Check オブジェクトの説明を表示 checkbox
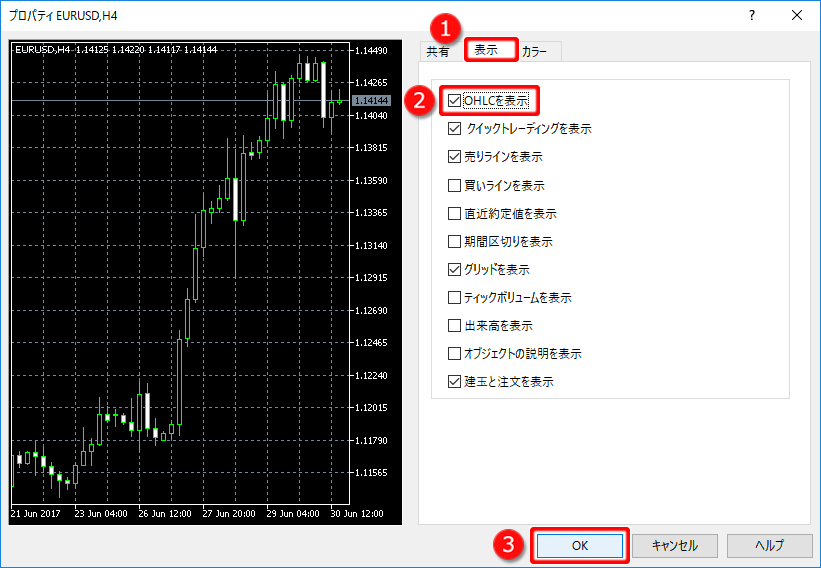This screenshot has width=821, height=568. 456,353
